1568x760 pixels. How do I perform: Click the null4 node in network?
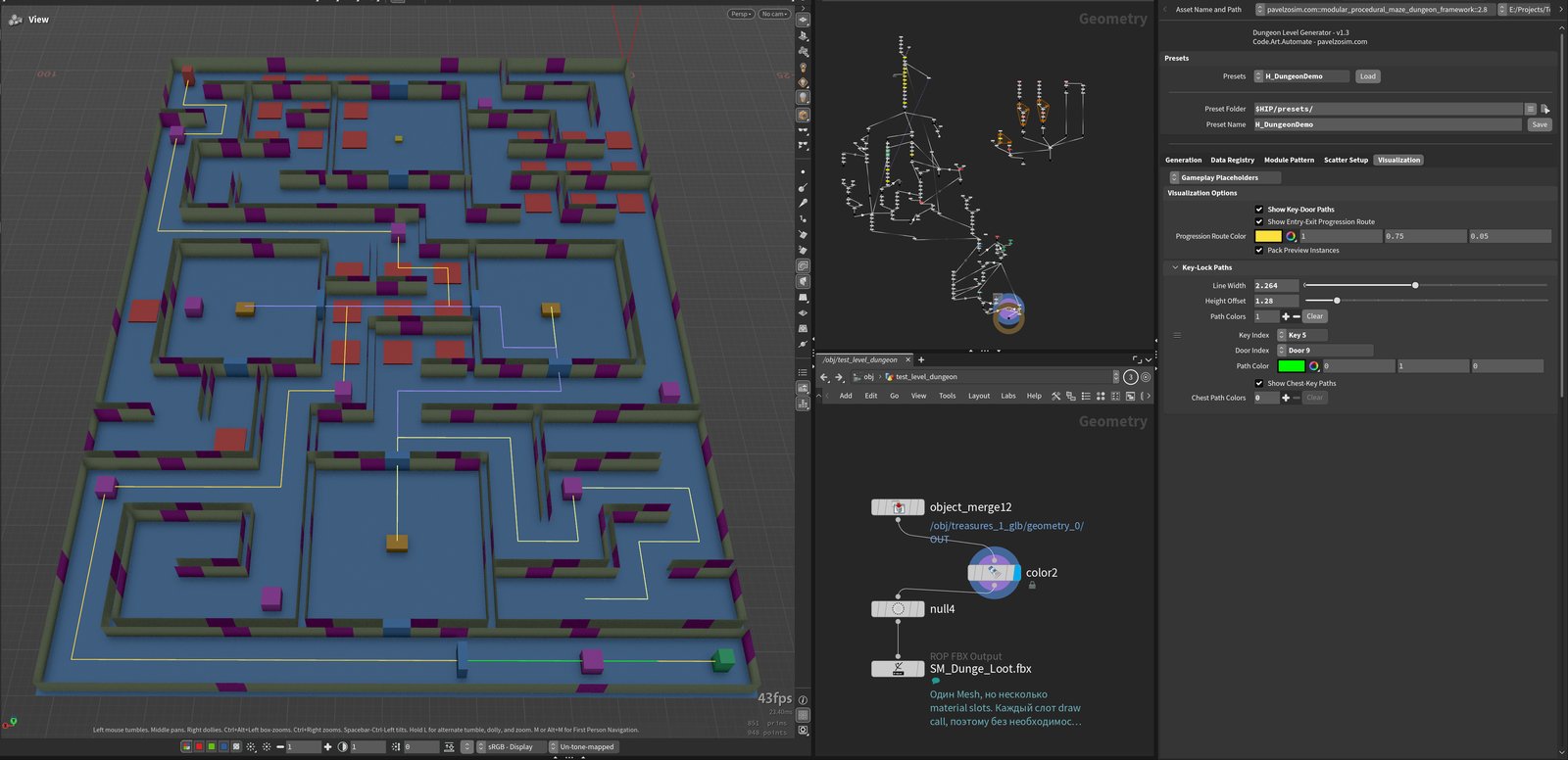898,609
